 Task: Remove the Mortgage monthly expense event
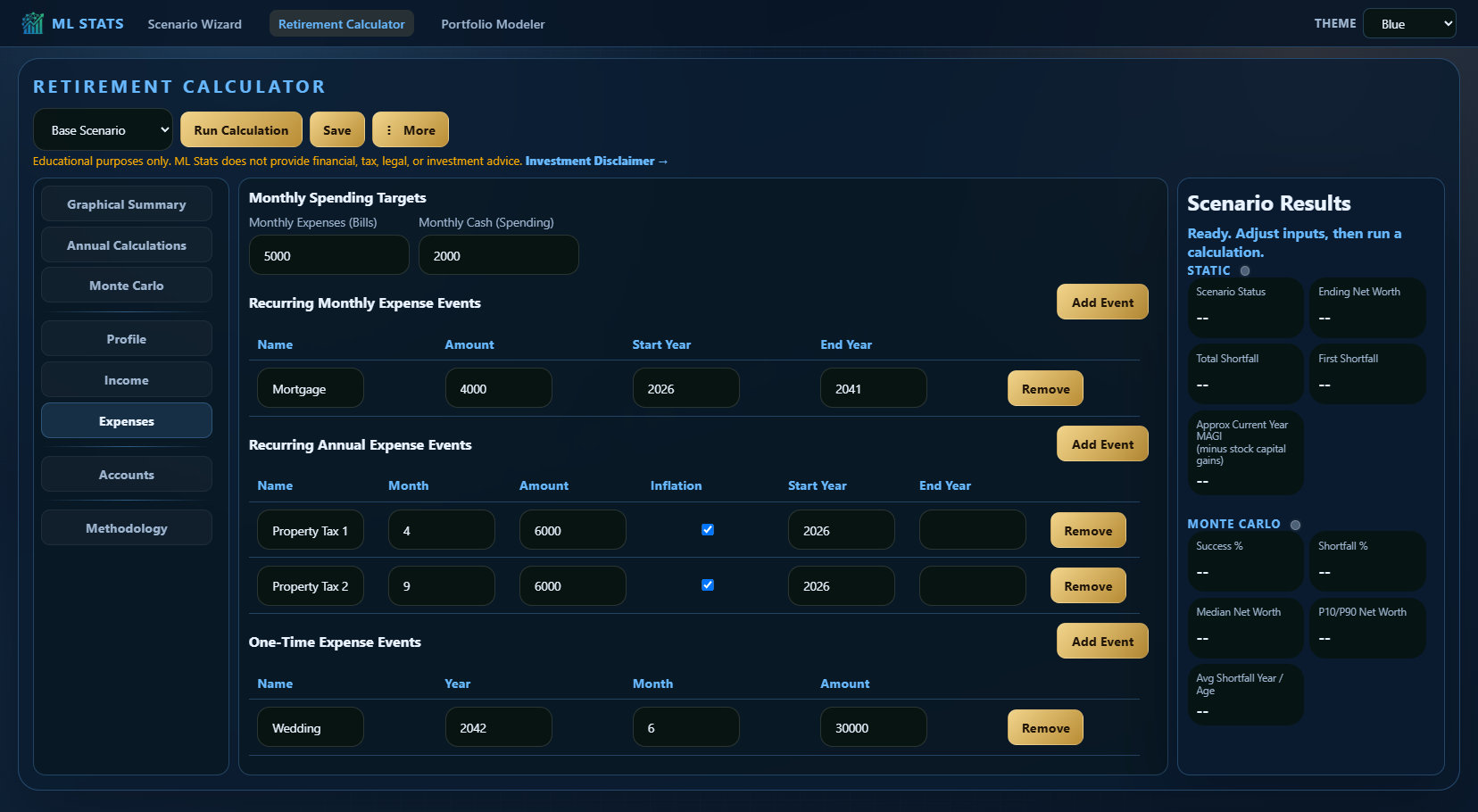(1045, 388)
